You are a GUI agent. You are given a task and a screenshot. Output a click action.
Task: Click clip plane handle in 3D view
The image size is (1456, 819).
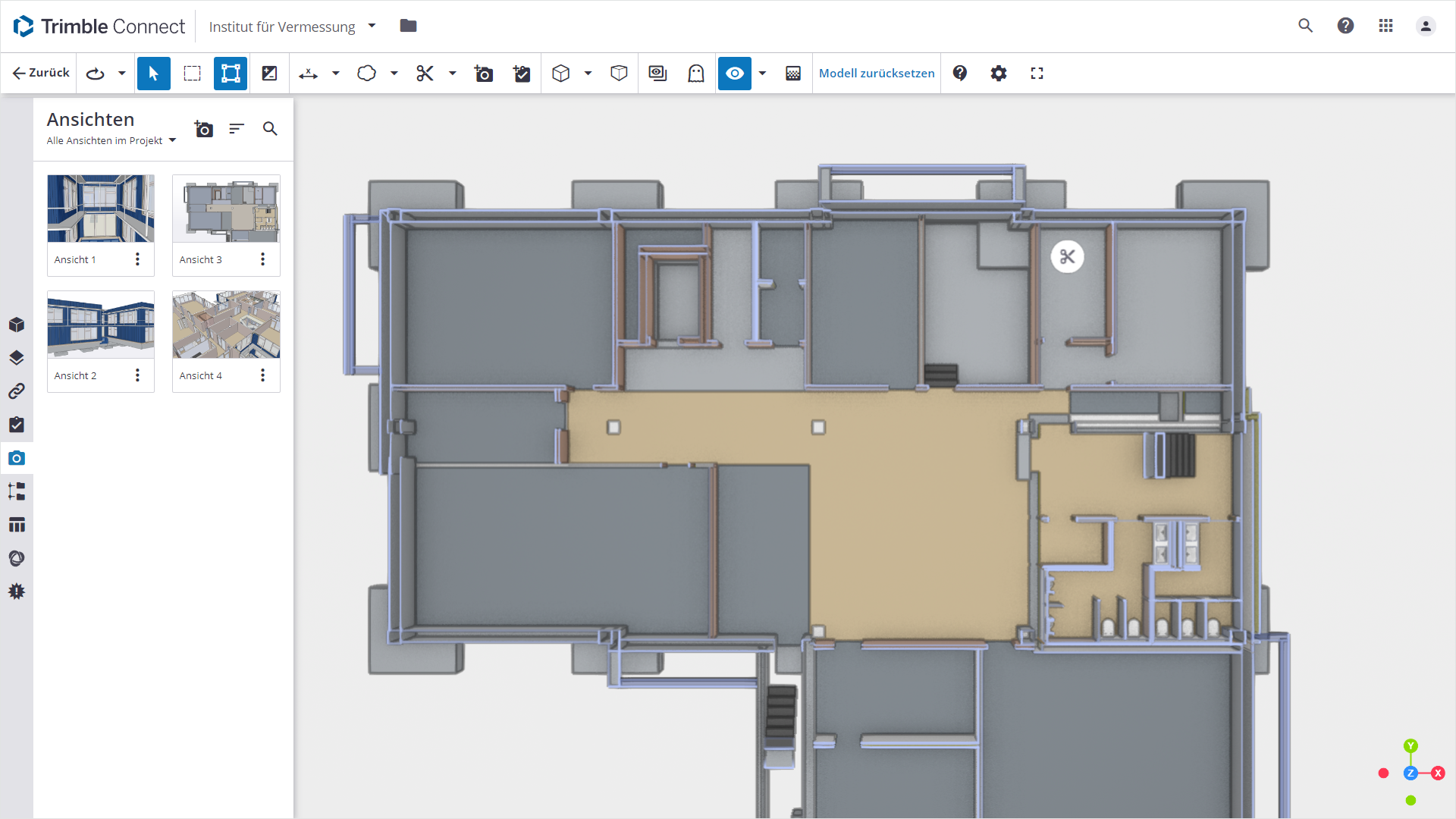pyautogui.click(x=1067, y=257)
